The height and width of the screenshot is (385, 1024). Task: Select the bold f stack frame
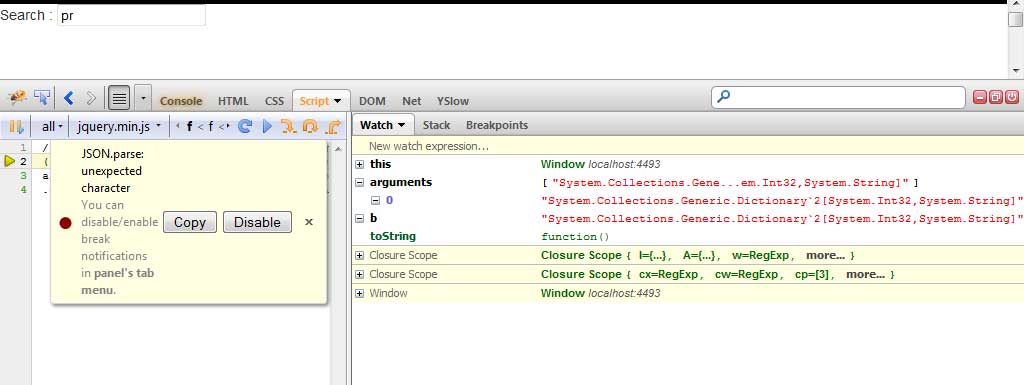(189, 127)
